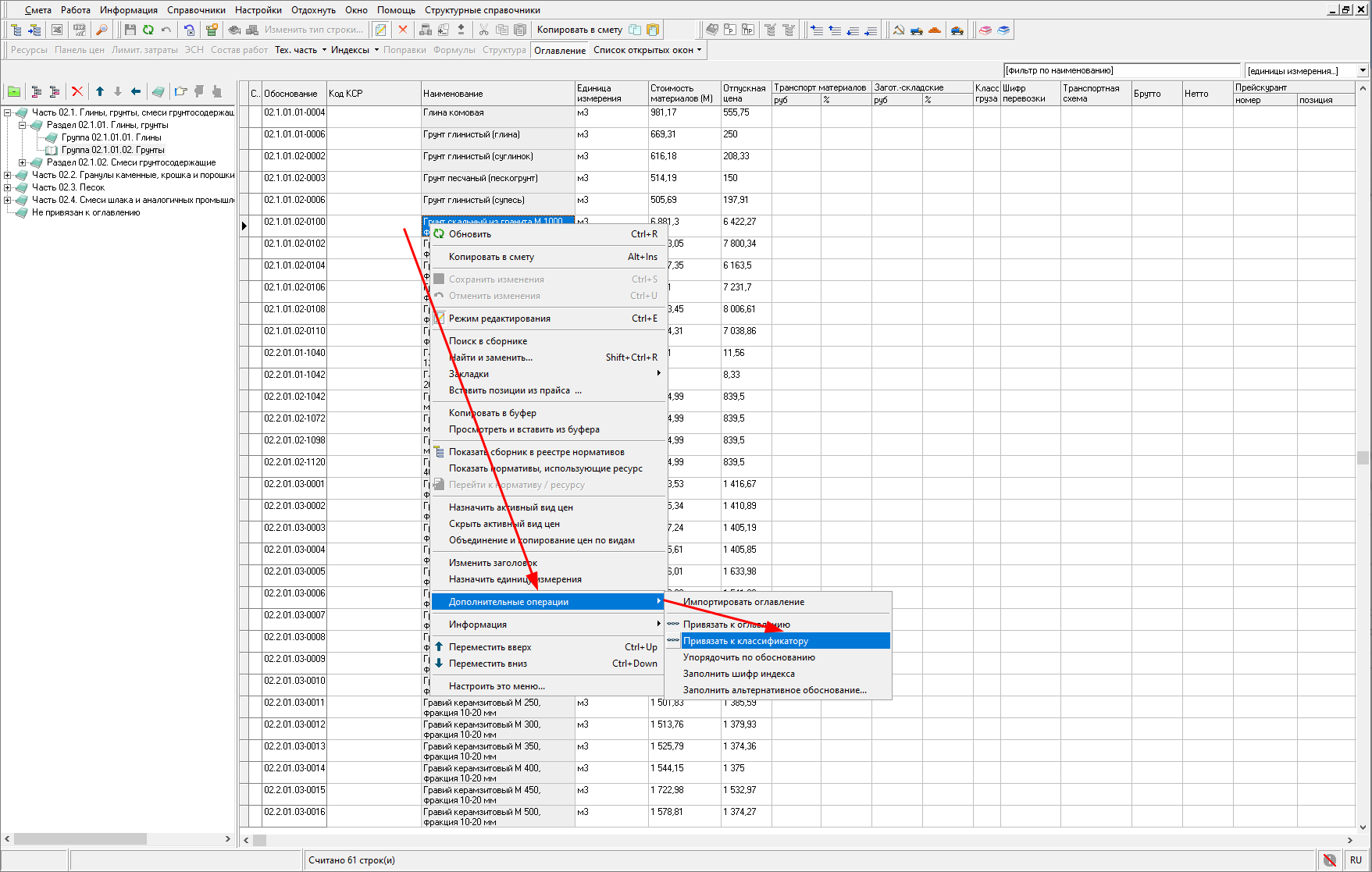The height and width of the screenshot is (872, 1372).
Task: Click the фильтр по наименованию input field
Action: (x=1121, y=70)
